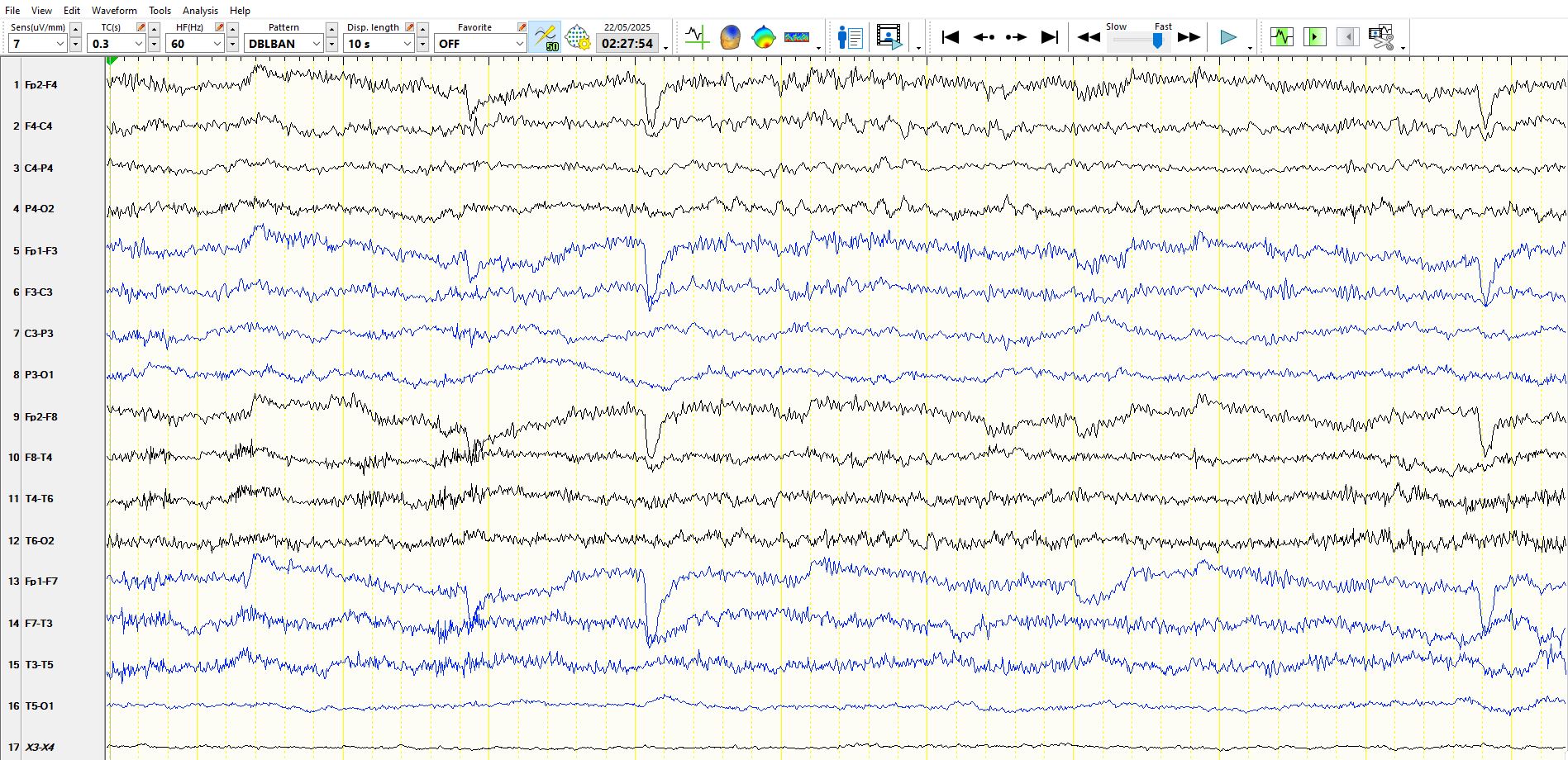Select the waveform cursor measurement tool
This screenshot has height=760, width=1568.
pos(697,37)
